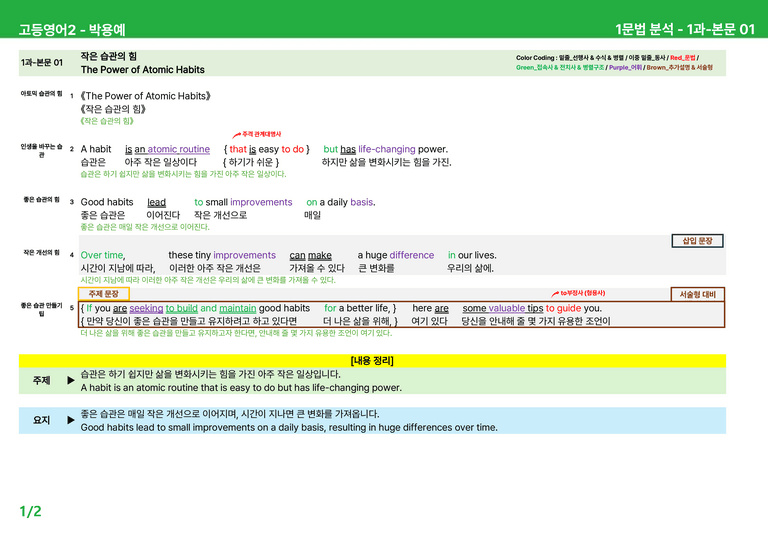Select the 삽입 문장 label box
Screen dimensions: 768x543
pyautogui.click(x=697, y=241)
